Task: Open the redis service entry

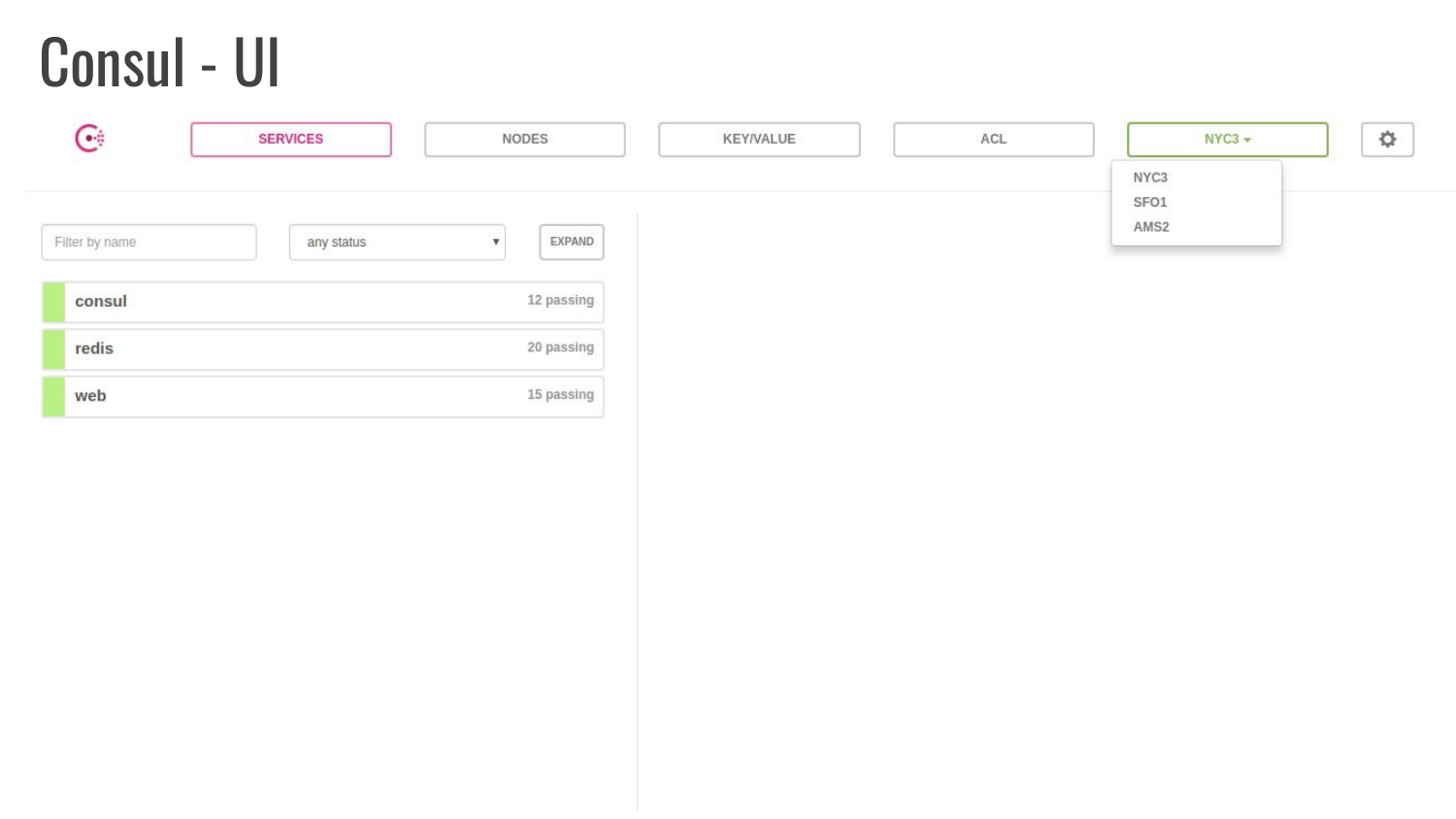Action: [x=323, y=349]
